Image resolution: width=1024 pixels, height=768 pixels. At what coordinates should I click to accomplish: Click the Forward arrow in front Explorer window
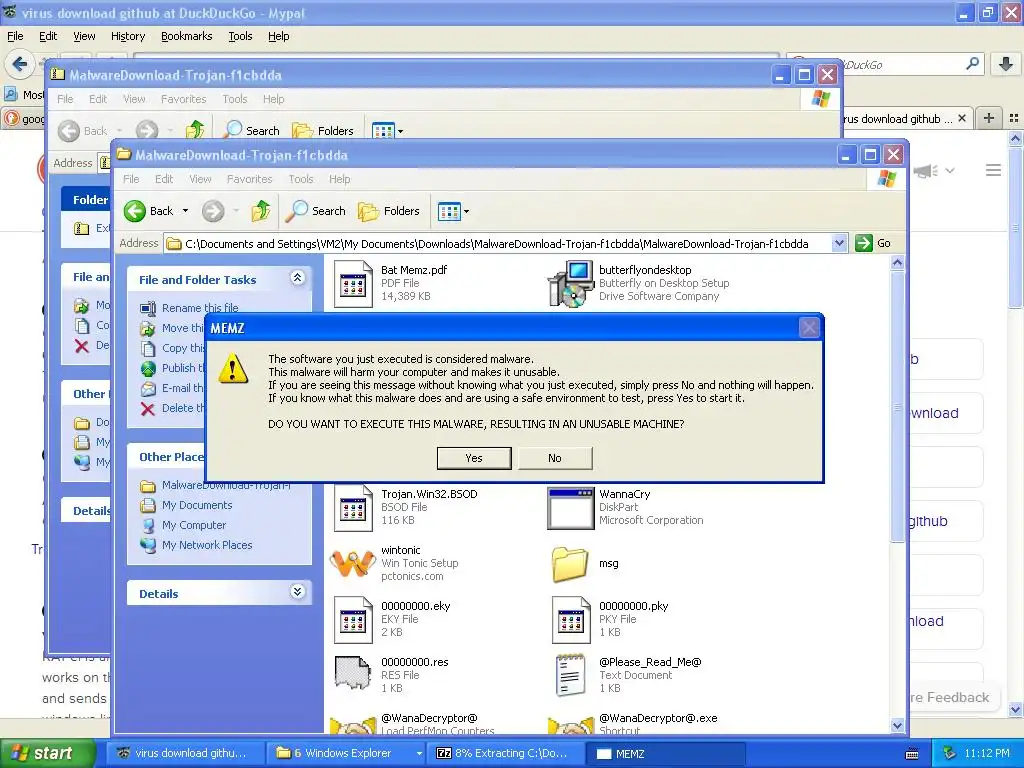(213, 211)
